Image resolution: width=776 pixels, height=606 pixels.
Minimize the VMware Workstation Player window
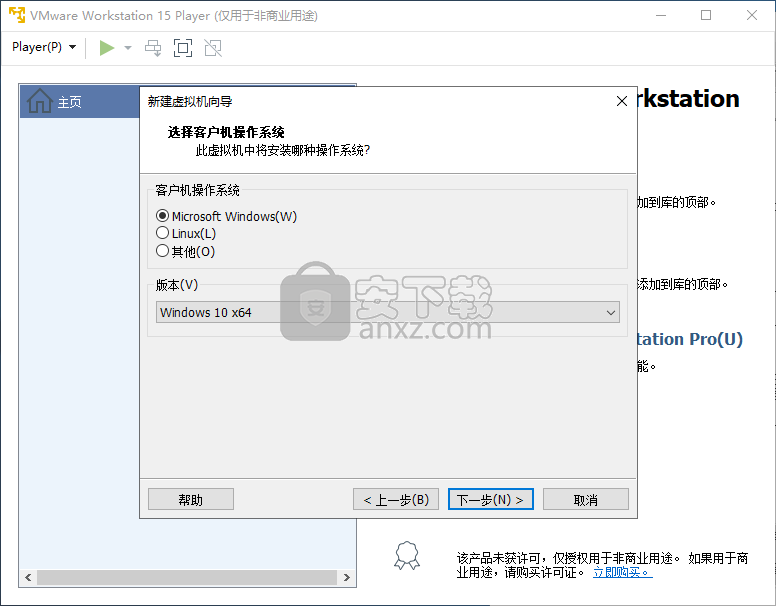coord(661,15)
